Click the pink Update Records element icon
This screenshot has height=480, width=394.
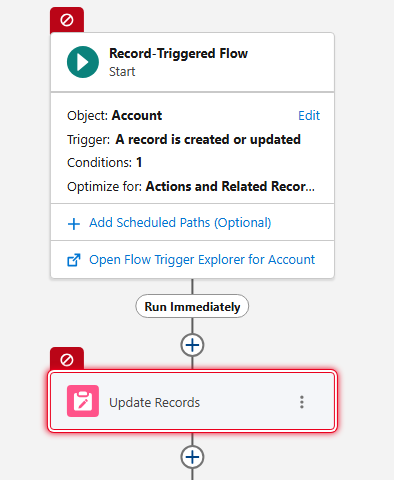coord(83,401)
